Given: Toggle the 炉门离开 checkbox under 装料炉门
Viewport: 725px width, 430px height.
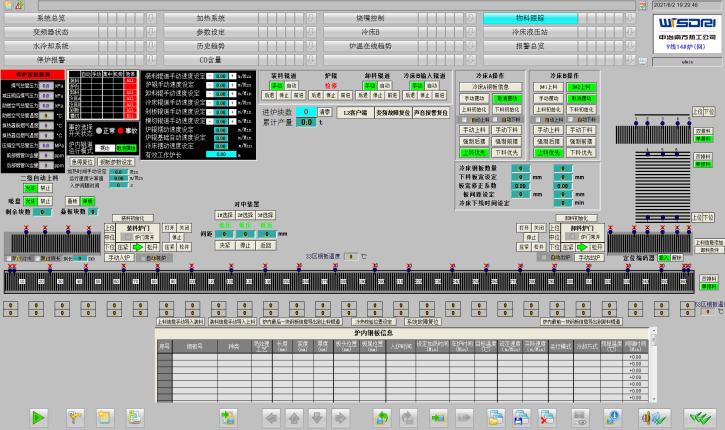Looking at the screenshot, I should 126,237.
